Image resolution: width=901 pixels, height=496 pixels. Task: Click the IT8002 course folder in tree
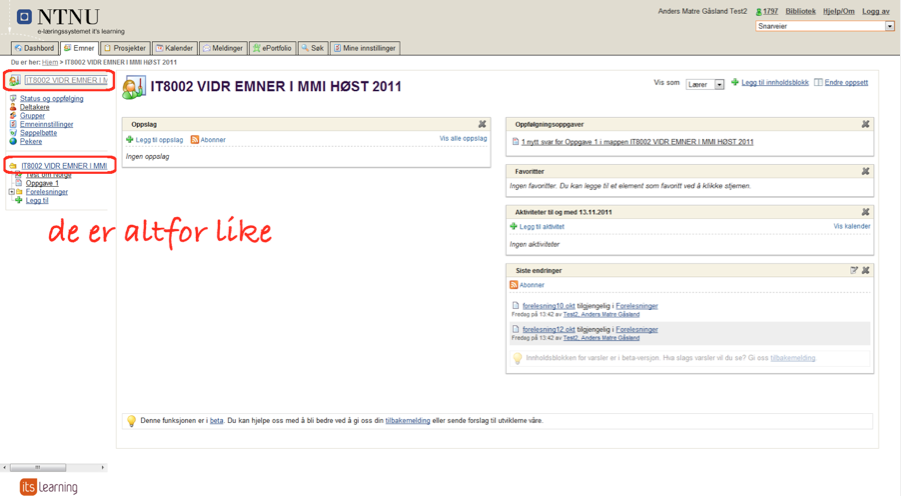click(x=64, y=166)
